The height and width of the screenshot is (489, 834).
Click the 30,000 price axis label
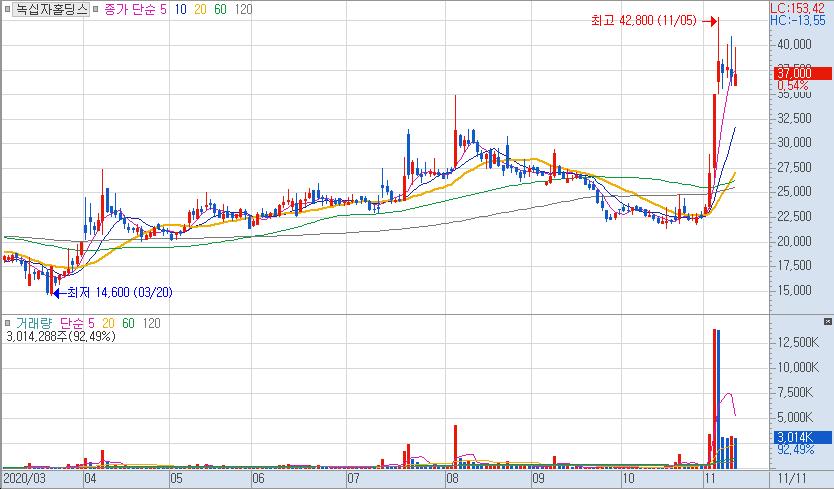tap(795, 142)
